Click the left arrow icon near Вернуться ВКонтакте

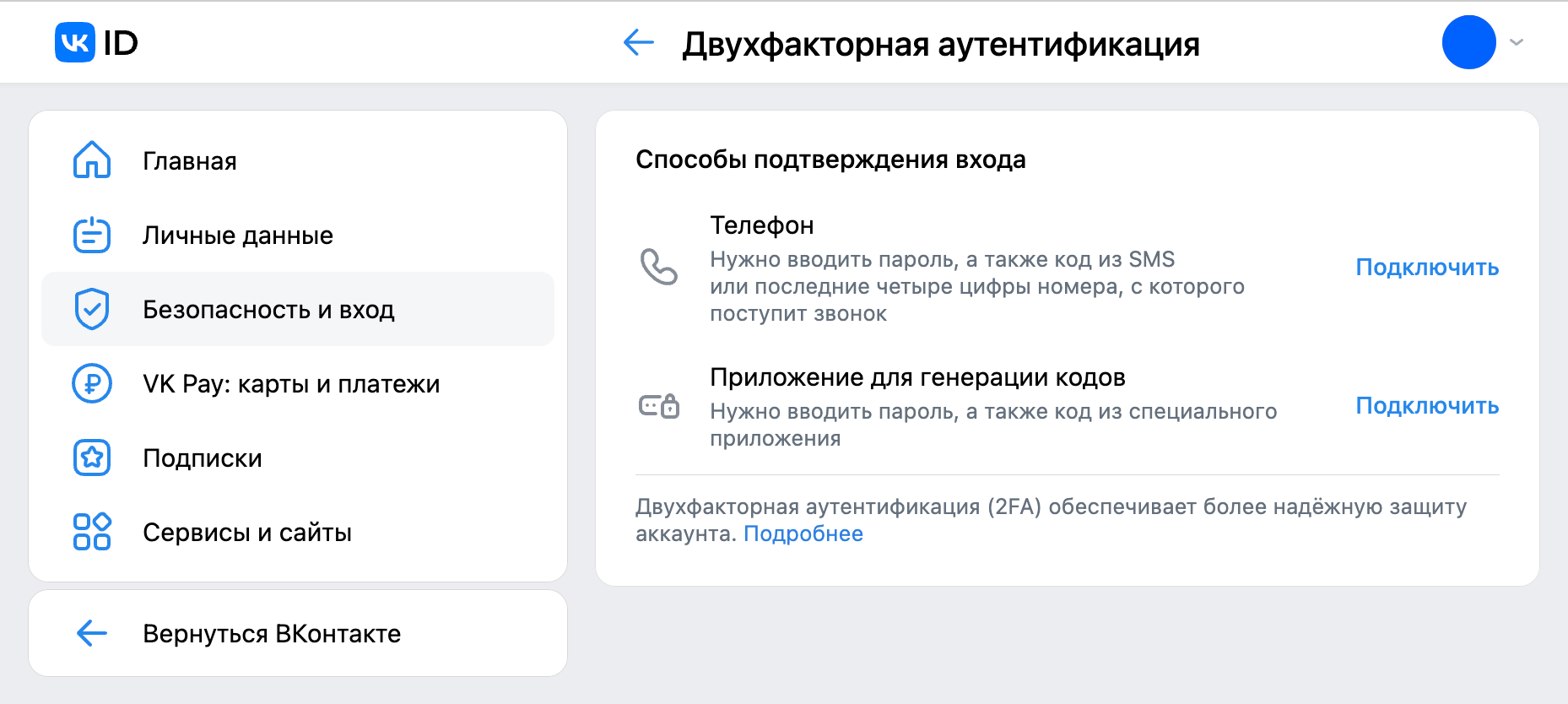92,633
